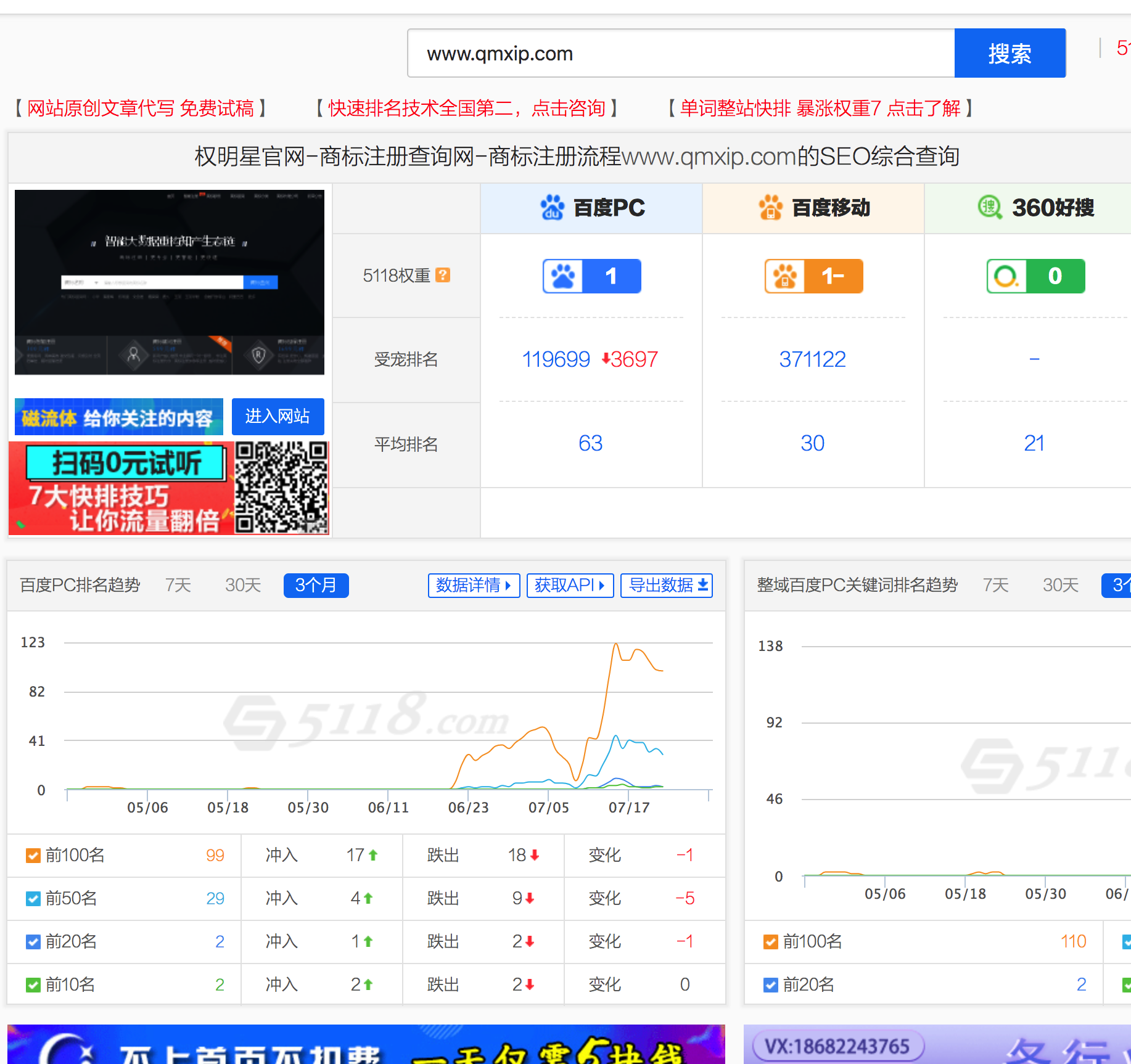Click 前100名 count 99
Viewport: 1131px width, 1064px height.
(x=215, y=856)
